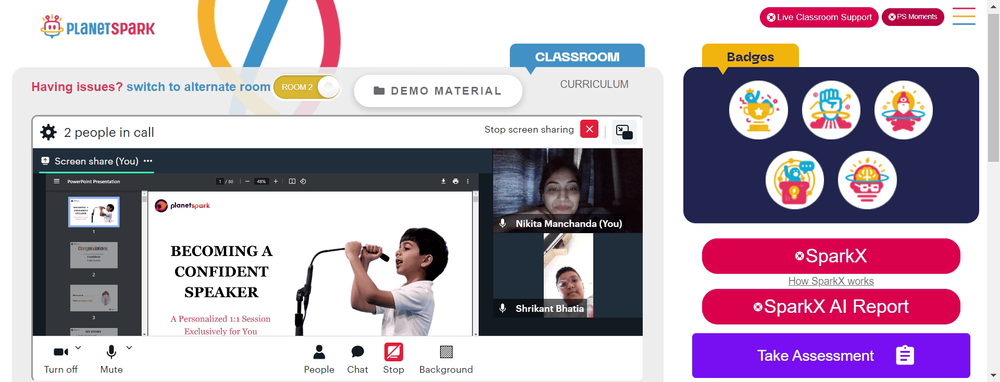The image size is (1000, 382).
Task: Rotate the PDF presentation
Action: tap(303, 182)
